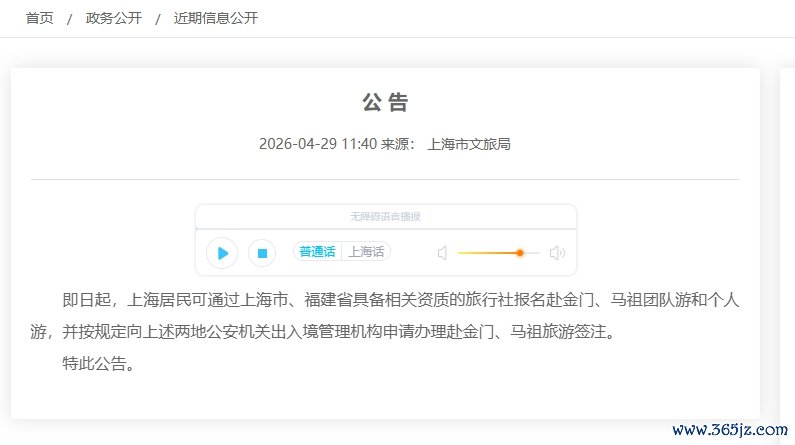Viewport: 795px width, 445px height.
Task: Click the publish date 2026-04-29 11:40
Action: tap(318, 144)
